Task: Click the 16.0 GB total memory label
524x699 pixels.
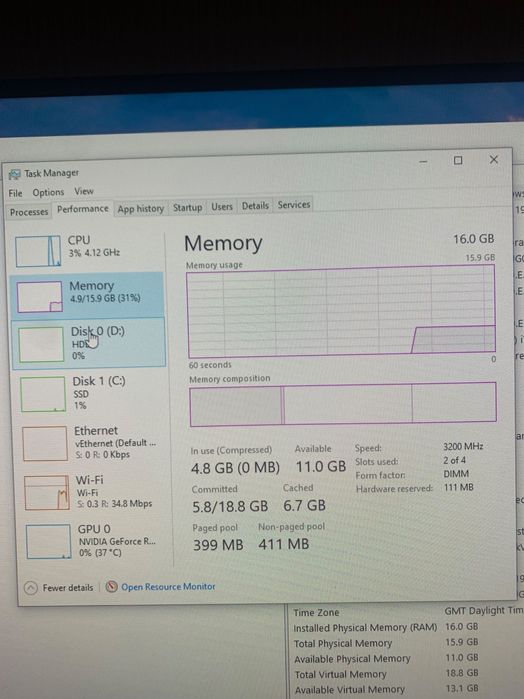Action: [474, 239]
